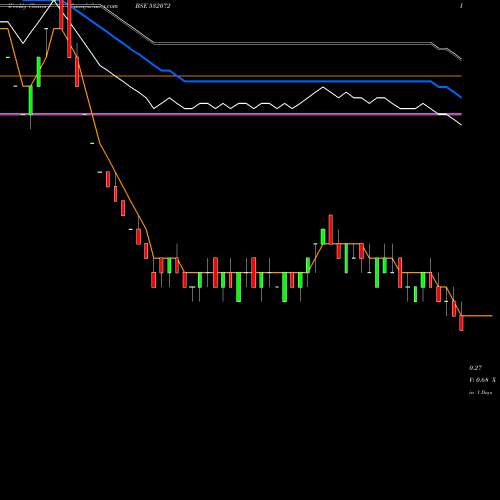Click the horizontal brown level line

pyautogui.click(x=231, y=76)
